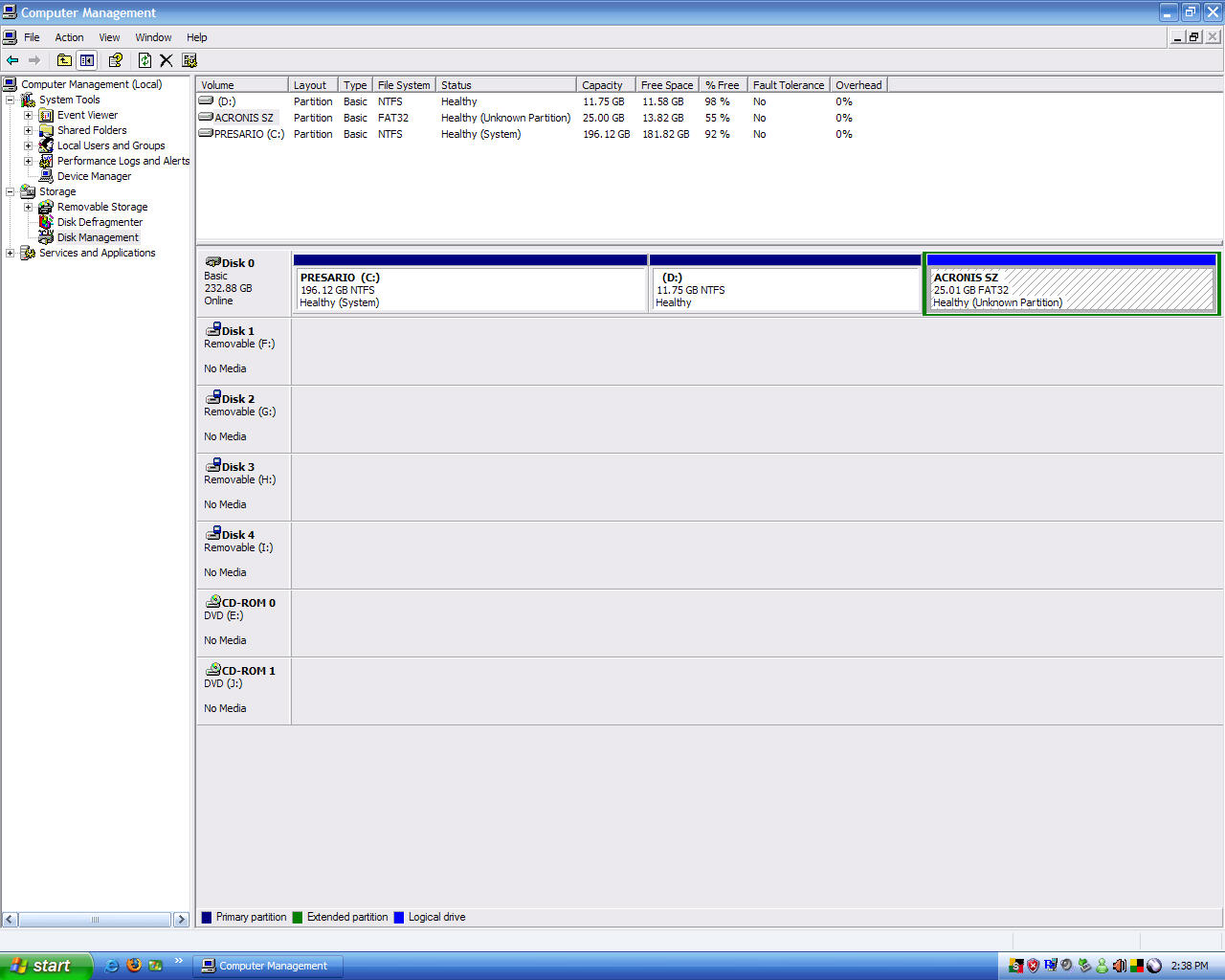The image size is (1225, 980).
Task: Expand the Removable Storage node
Action: (29, 207)
